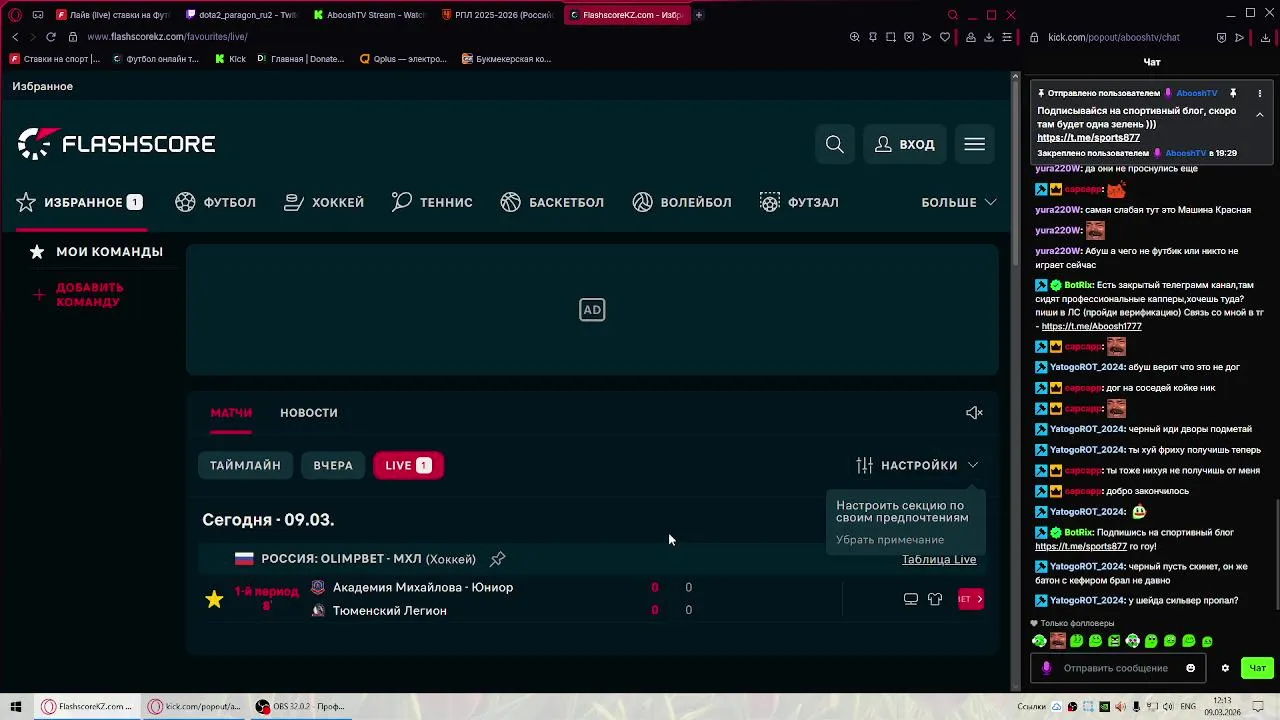The width and height of the screenshot is (1280, 720).
Task: Click the kick.com/popout taskbar window
Action: coord(195,706)
